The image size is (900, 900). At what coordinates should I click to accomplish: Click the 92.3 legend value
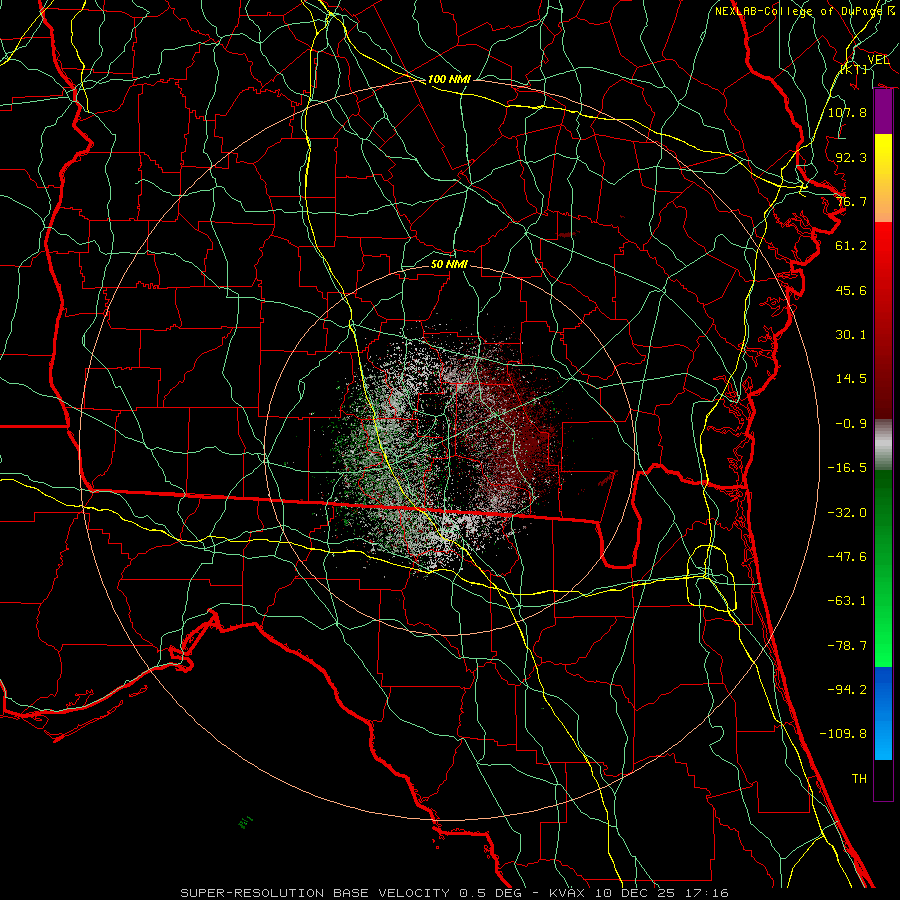(851, 157)
